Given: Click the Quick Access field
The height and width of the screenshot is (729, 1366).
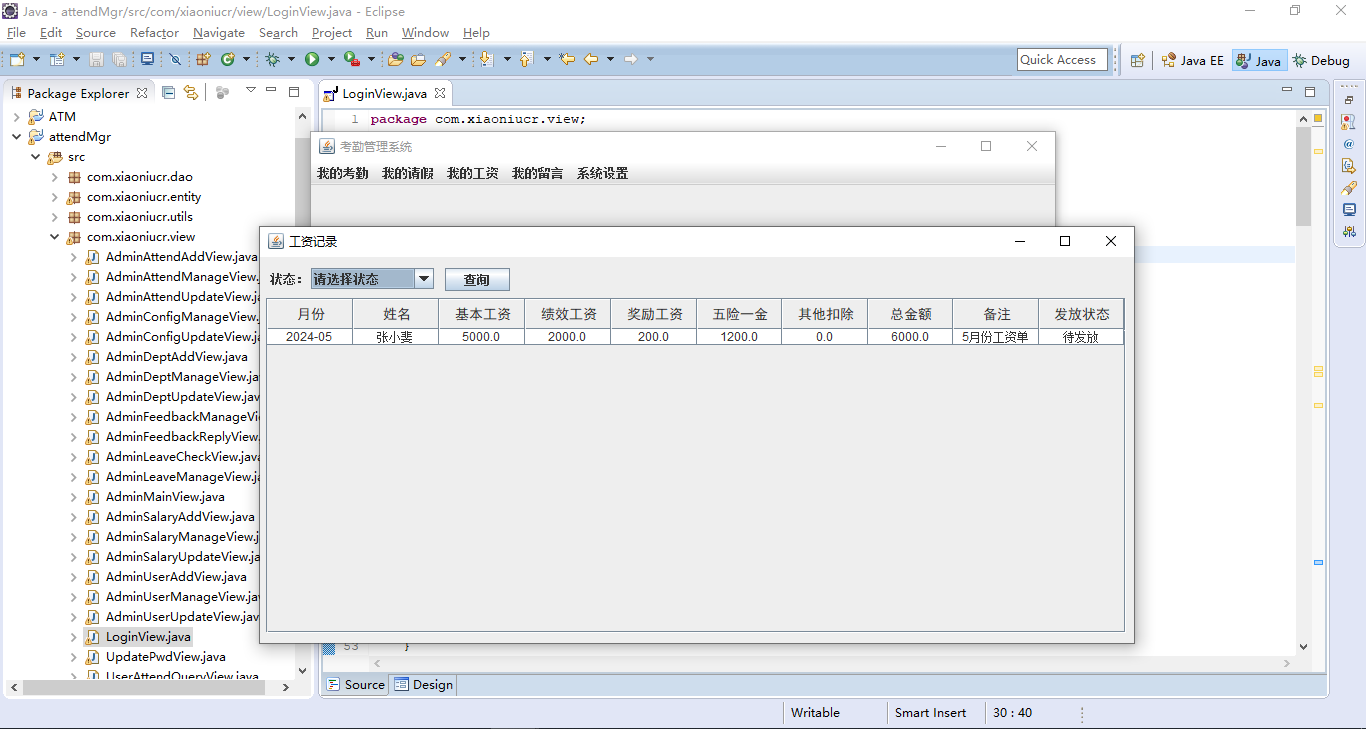Looking at the screenshot, I should pyautogui.click(x=1062, y=60).
